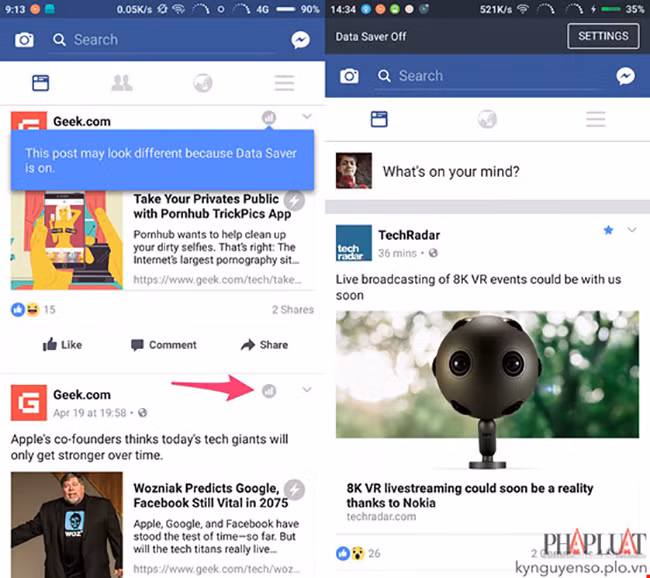The image size is (650, 578).
Task: Open 'Apr 19 at 19:58' timestamp
Action: click(90, 413)
